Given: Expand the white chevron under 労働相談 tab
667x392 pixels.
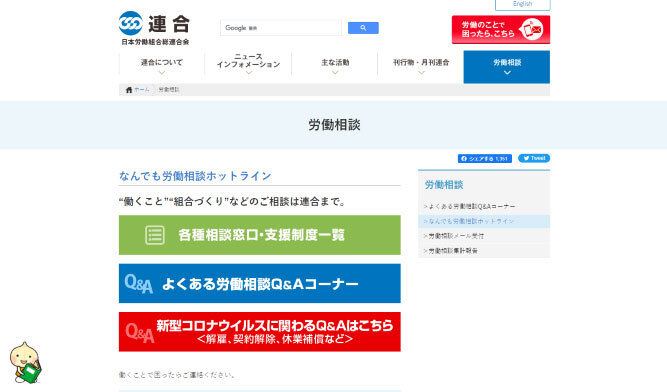Looking at the screenshot, I should click(x=507, y=73).
